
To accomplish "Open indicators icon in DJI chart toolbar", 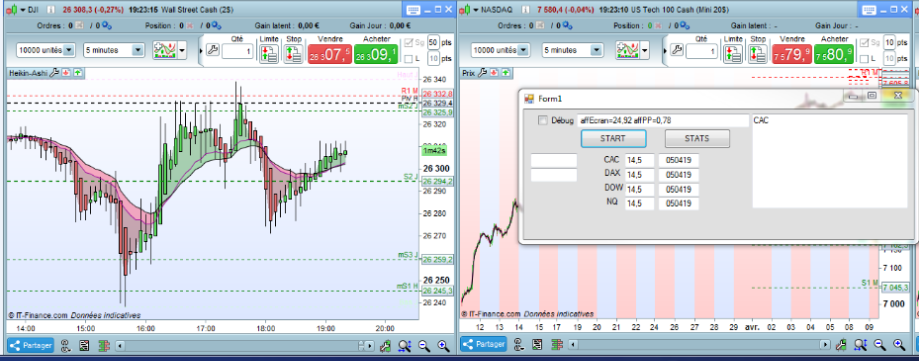I will pyautogui.click(x=164, y=50).
